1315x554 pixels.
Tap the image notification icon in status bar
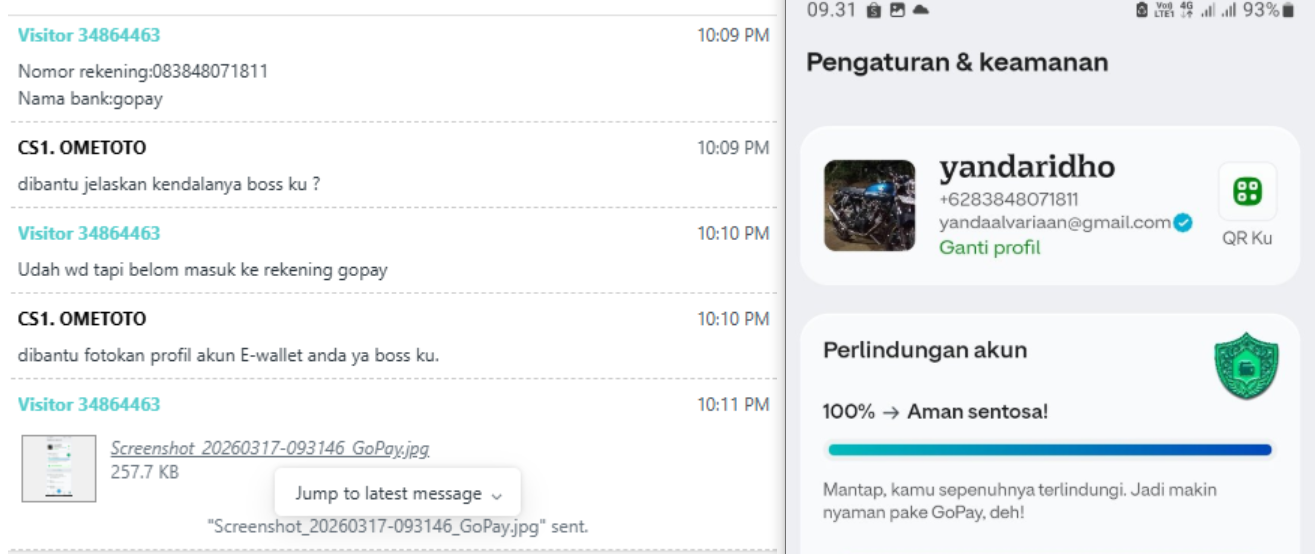(x=896, y=10)
